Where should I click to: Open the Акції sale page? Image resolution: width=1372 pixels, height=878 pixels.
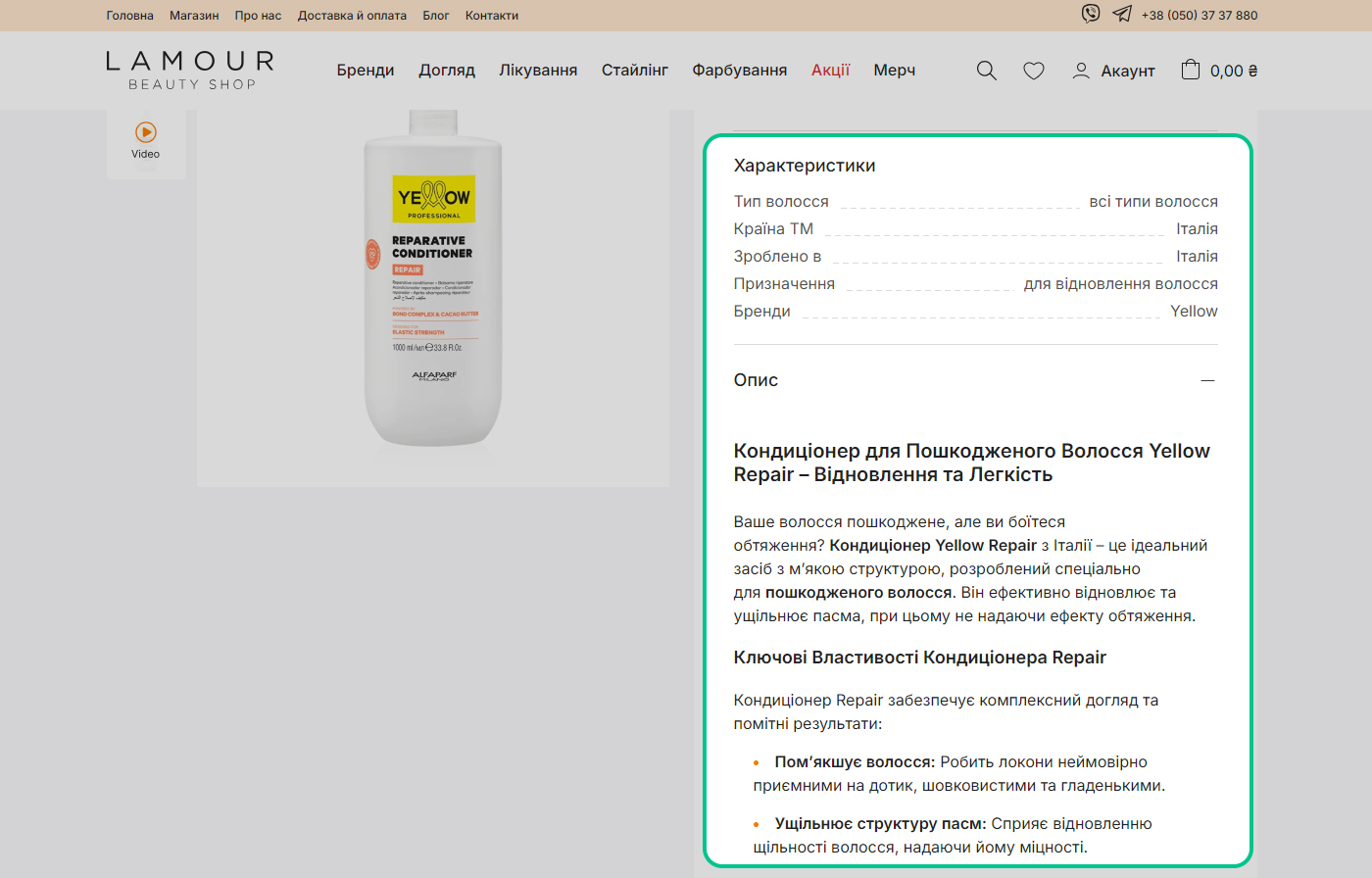click(x=830, y=71)
